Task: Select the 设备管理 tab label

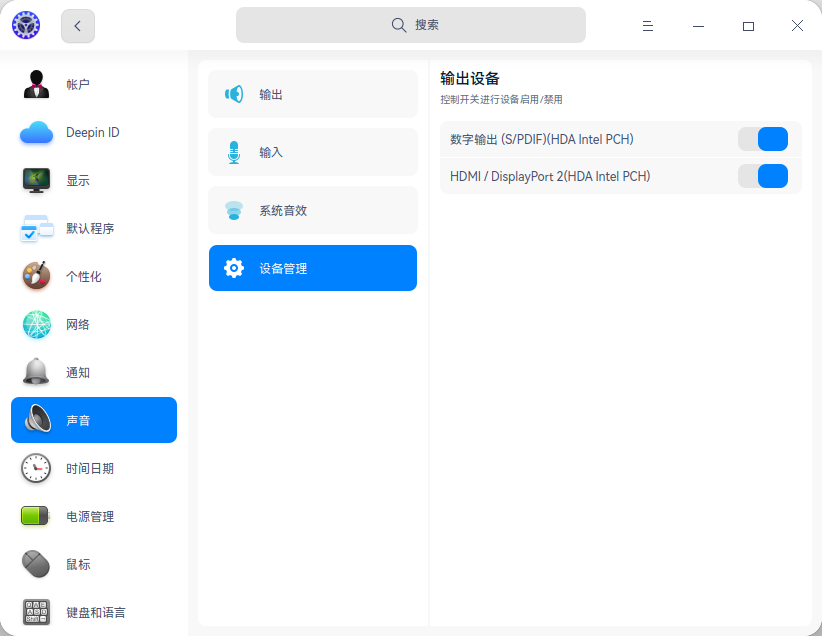Action: click(283, 268)
